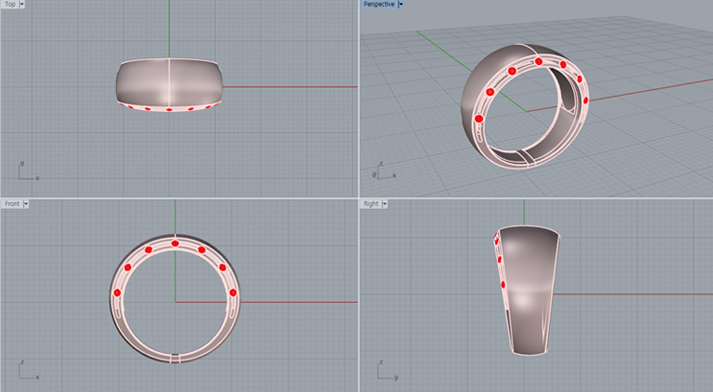Click the world axis icon in Top viewport
The height and width of the screenshot is (392, 713).
[x=28, y=171]
